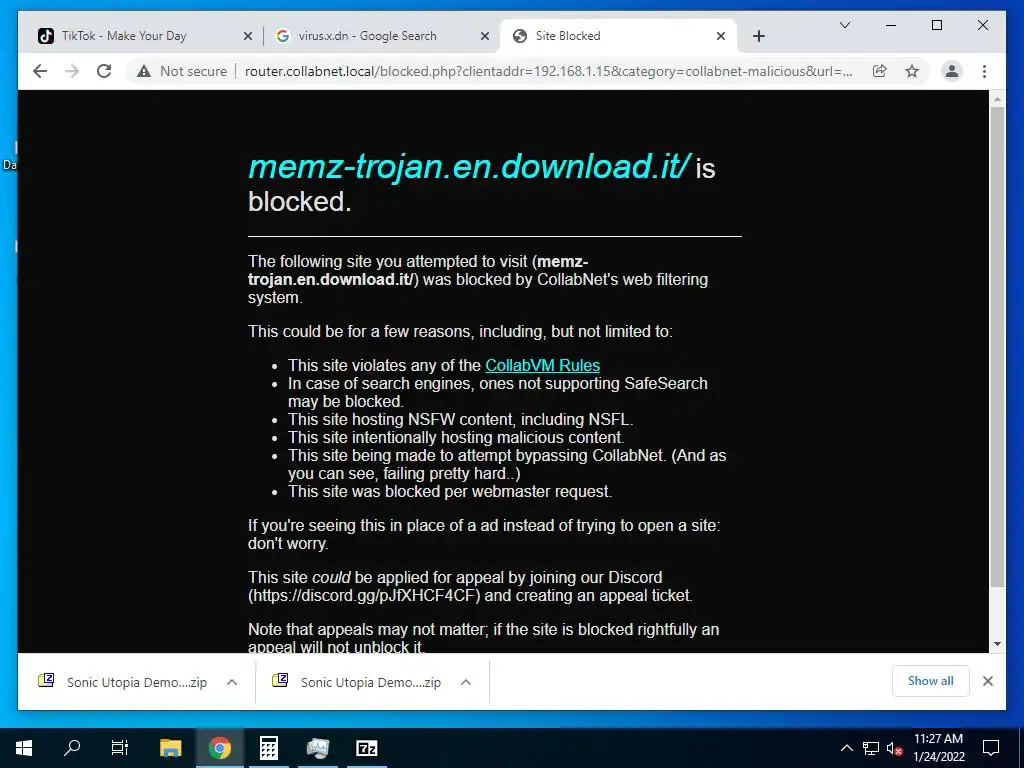
Task: Select the Site Blocked tab
Action: pyautogui.click(x=618, y=36)
